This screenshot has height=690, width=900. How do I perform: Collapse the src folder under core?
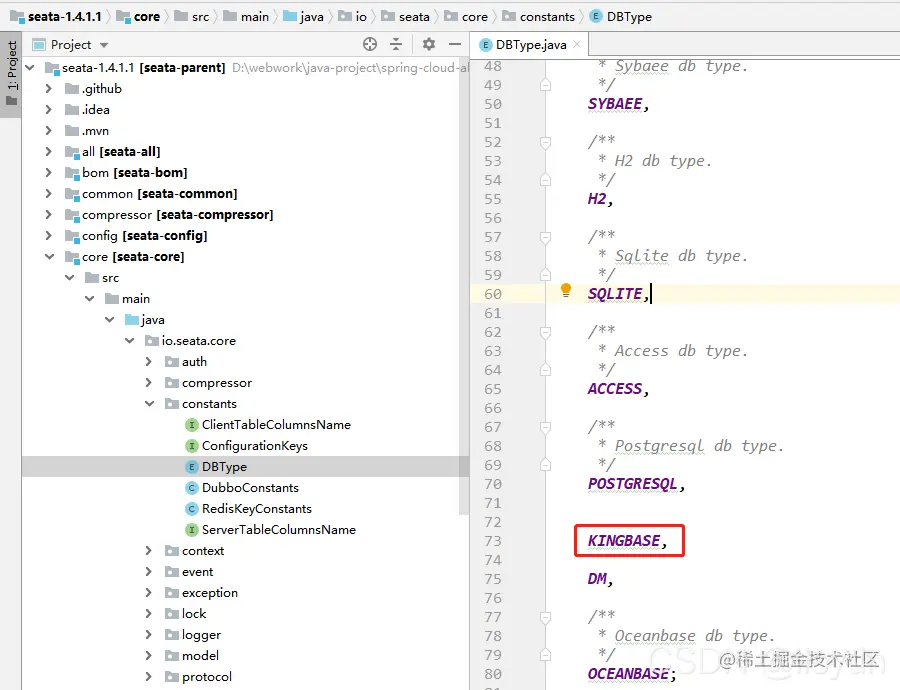click(x=69, y=278)
